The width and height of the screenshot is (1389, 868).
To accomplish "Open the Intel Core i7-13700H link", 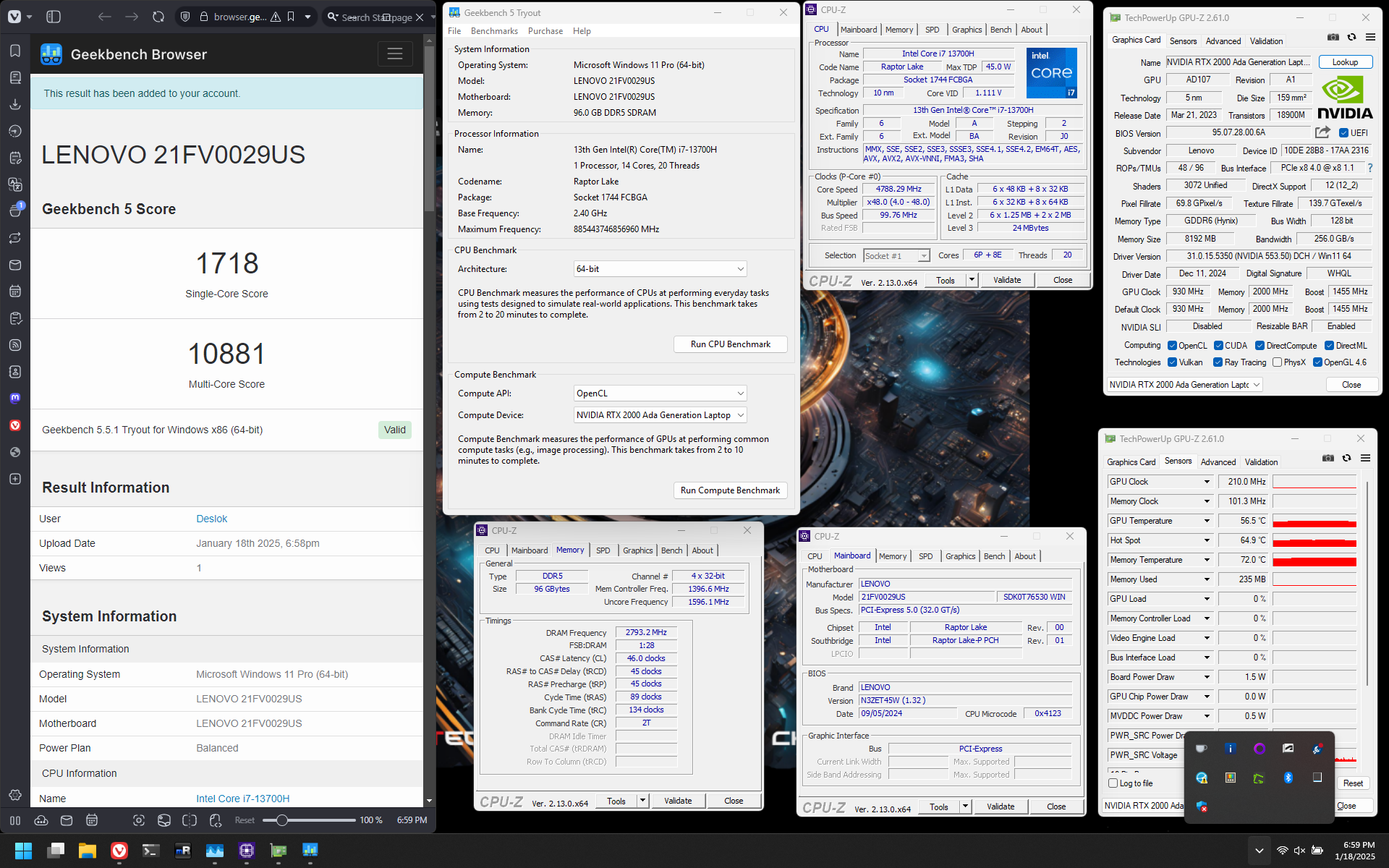I will pyautogui.click(x=243, y=799).
